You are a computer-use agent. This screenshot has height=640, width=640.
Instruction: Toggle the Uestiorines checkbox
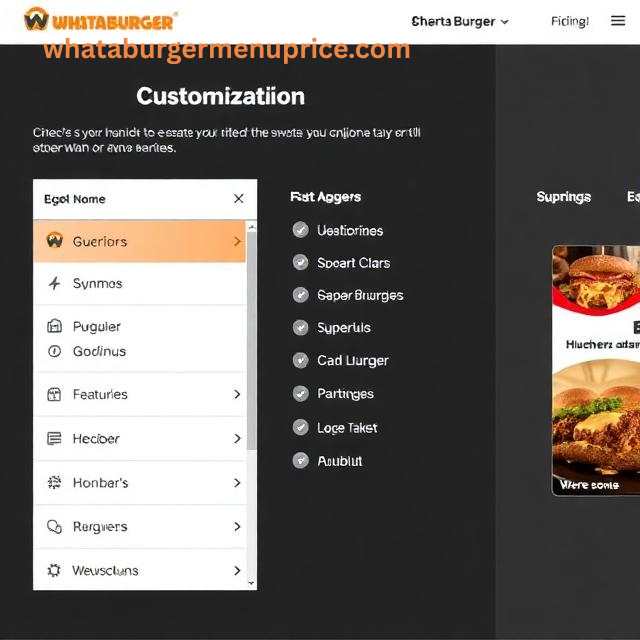pos(300,230)
